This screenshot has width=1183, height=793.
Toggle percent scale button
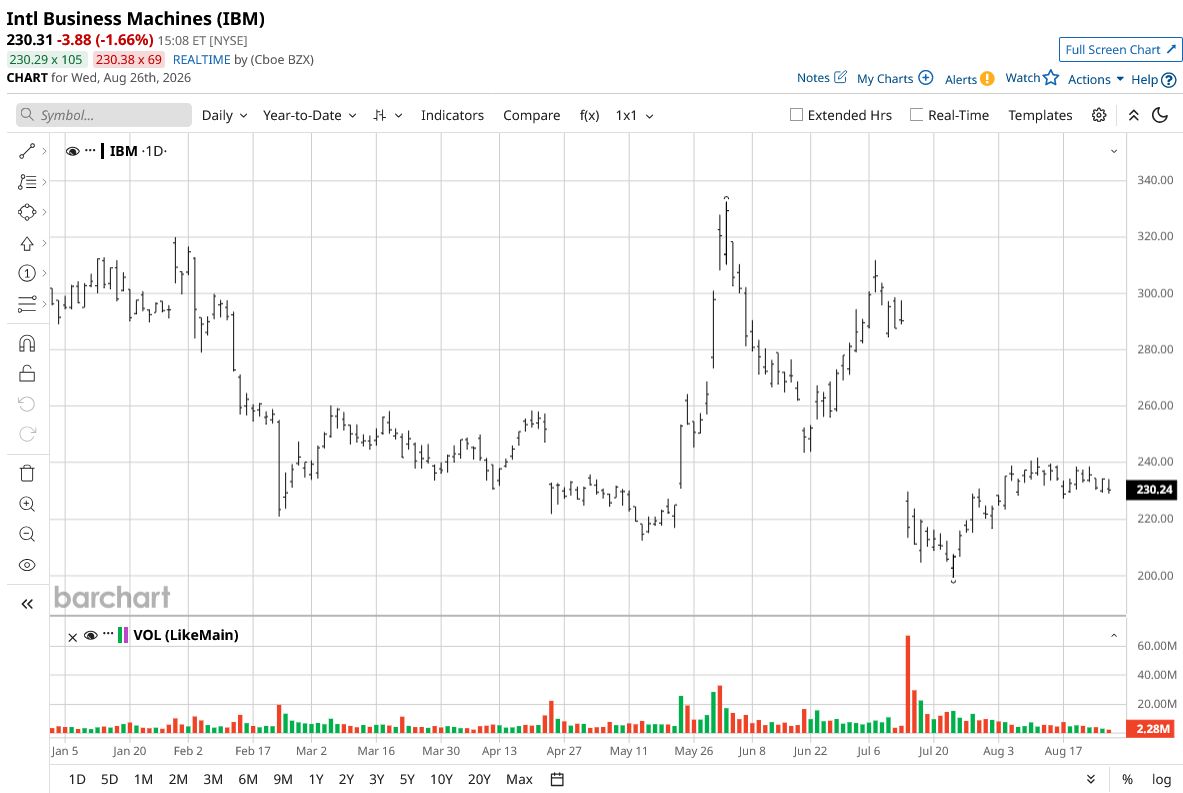point(1127,779)
